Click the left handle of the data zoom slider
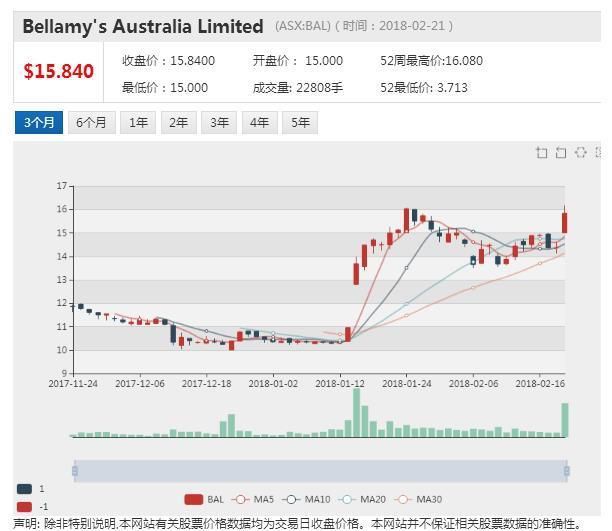 point(75,471)
